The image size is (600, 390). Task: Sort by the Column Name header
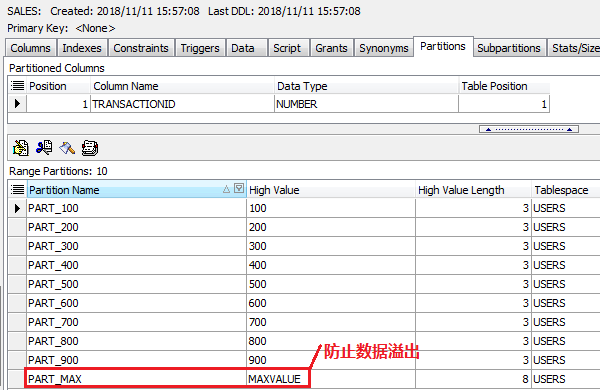[182, 86]
